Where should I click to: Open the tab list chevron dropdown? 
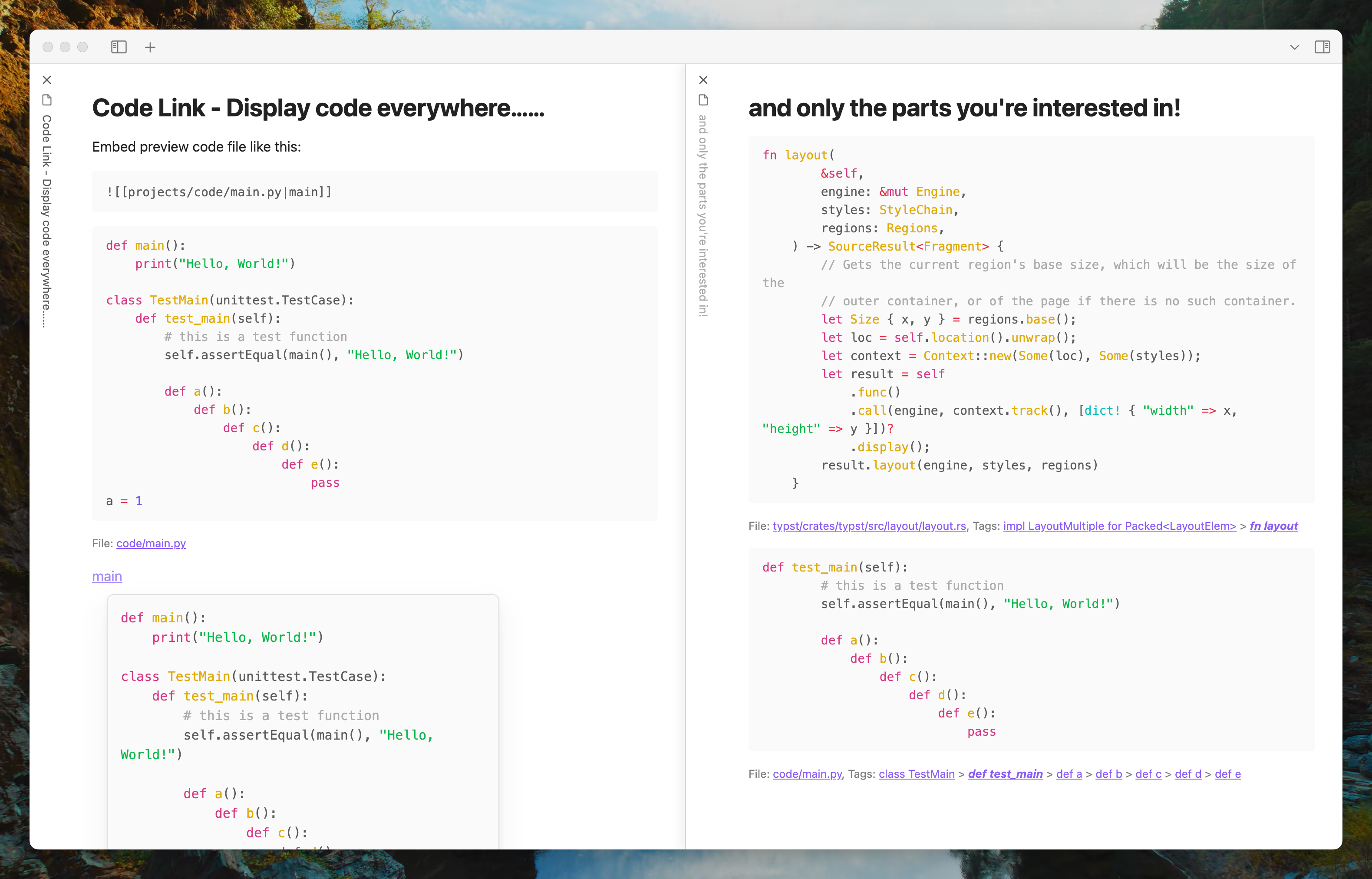1294,47
